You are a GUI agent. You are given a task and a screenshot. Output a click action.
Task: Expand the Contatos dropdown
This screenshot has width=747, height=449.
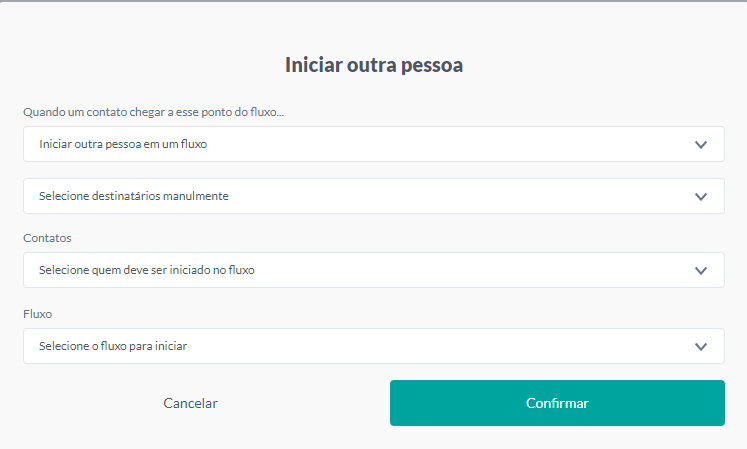(373, 270)
